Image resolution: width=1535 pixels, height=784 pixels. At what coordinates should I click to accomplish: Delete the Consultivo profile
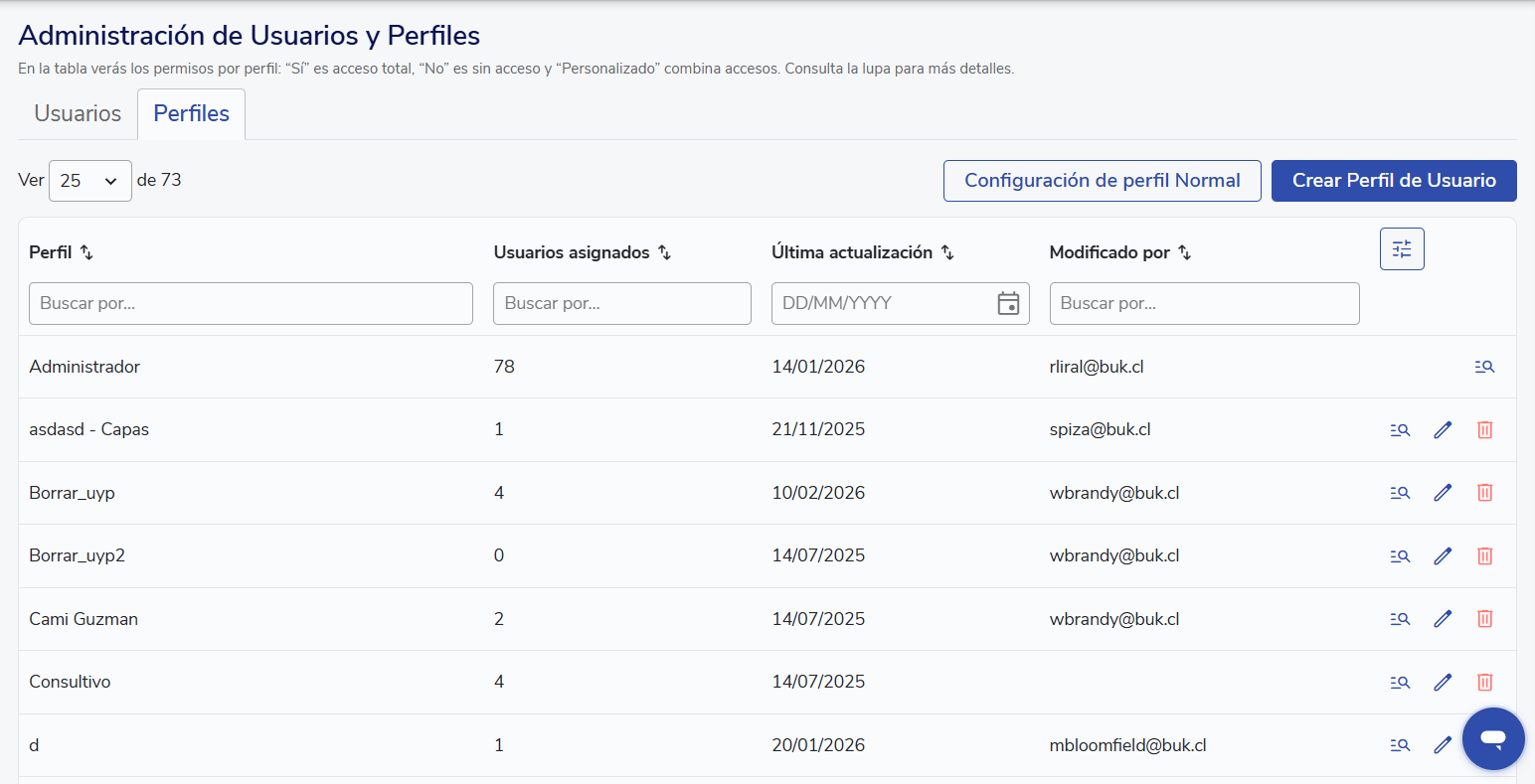click(x=1484, y=683)
